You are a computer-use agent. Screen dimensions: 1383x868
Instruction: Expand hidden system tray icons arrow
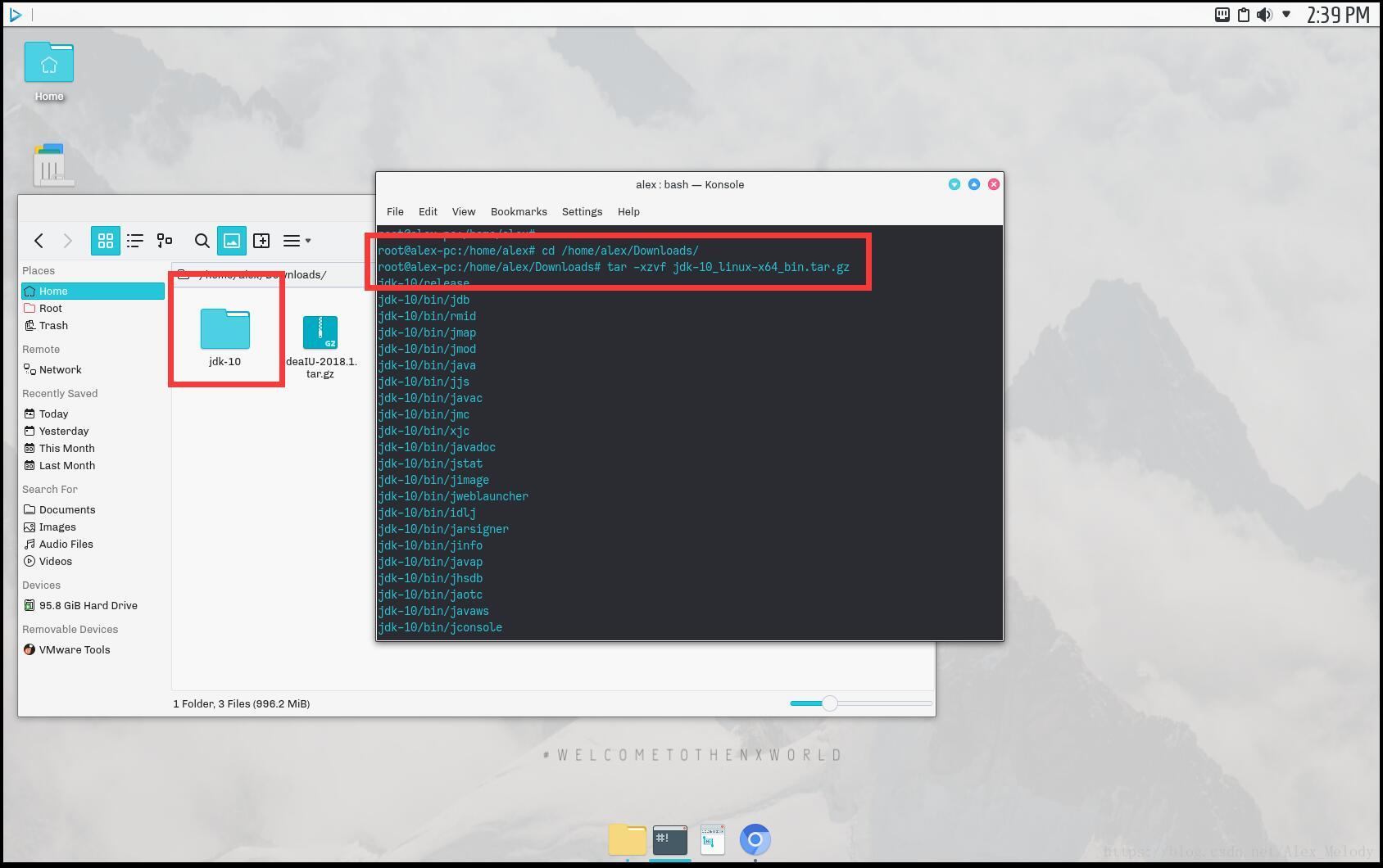(x=1286, y=14)
